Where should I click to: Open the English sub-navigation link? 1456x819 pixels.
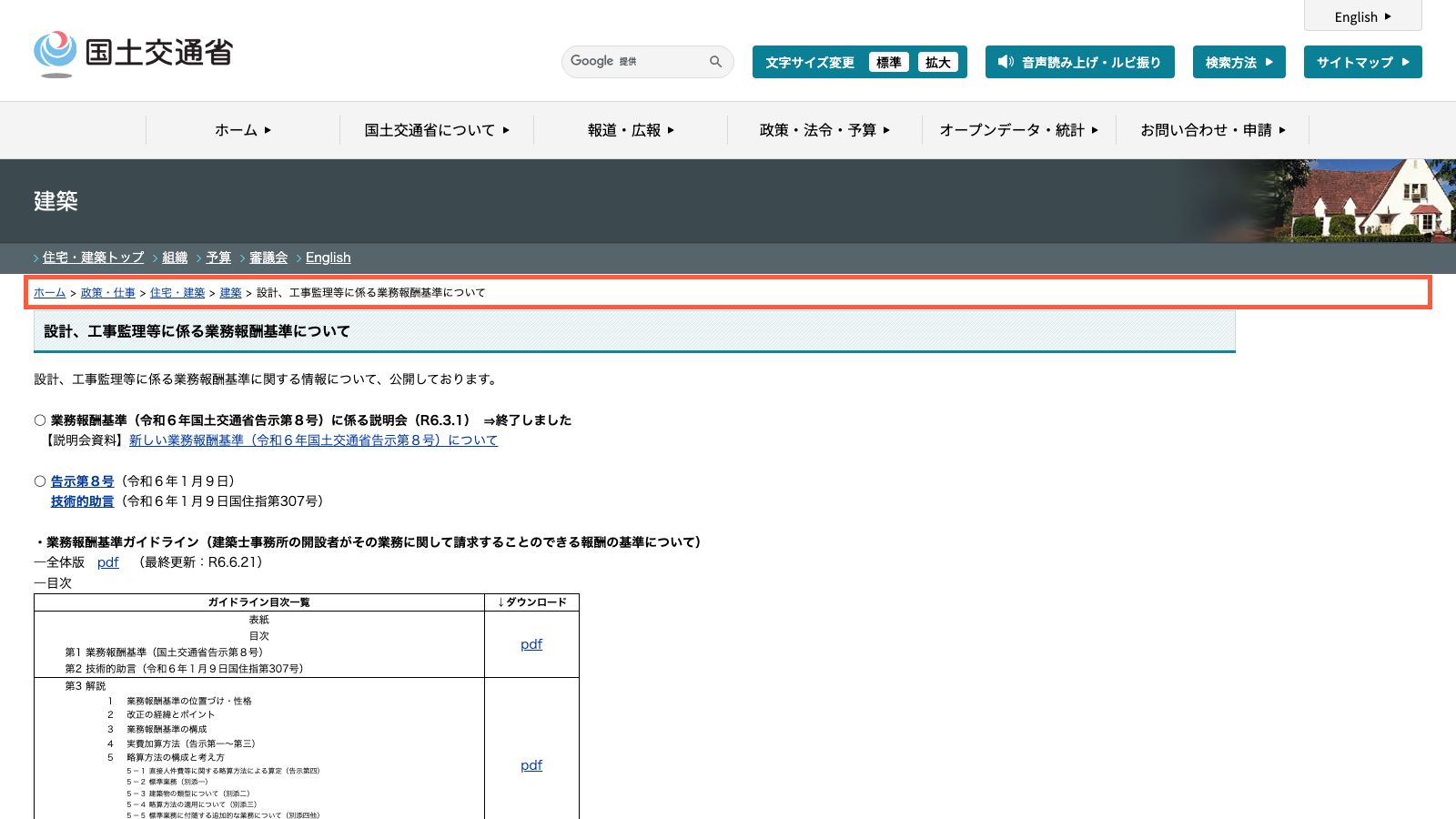[x=328, y=258]
